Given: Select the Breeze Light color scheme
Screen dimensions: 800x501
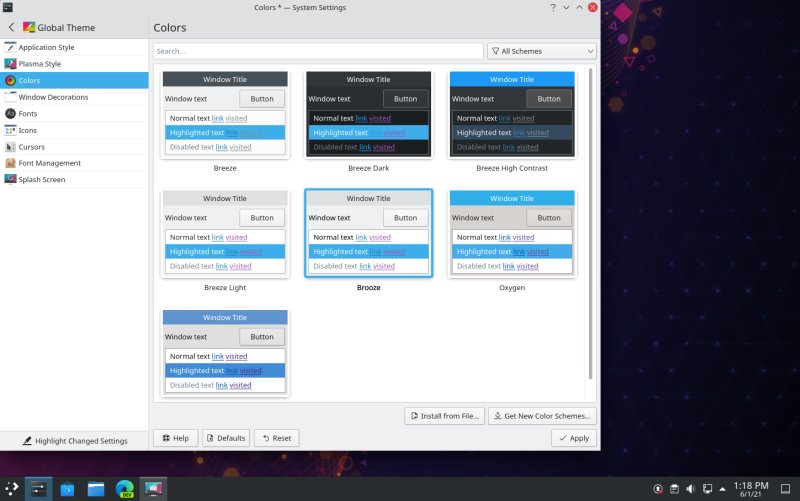Looking at the screenshot, I should tap(225, 234).
